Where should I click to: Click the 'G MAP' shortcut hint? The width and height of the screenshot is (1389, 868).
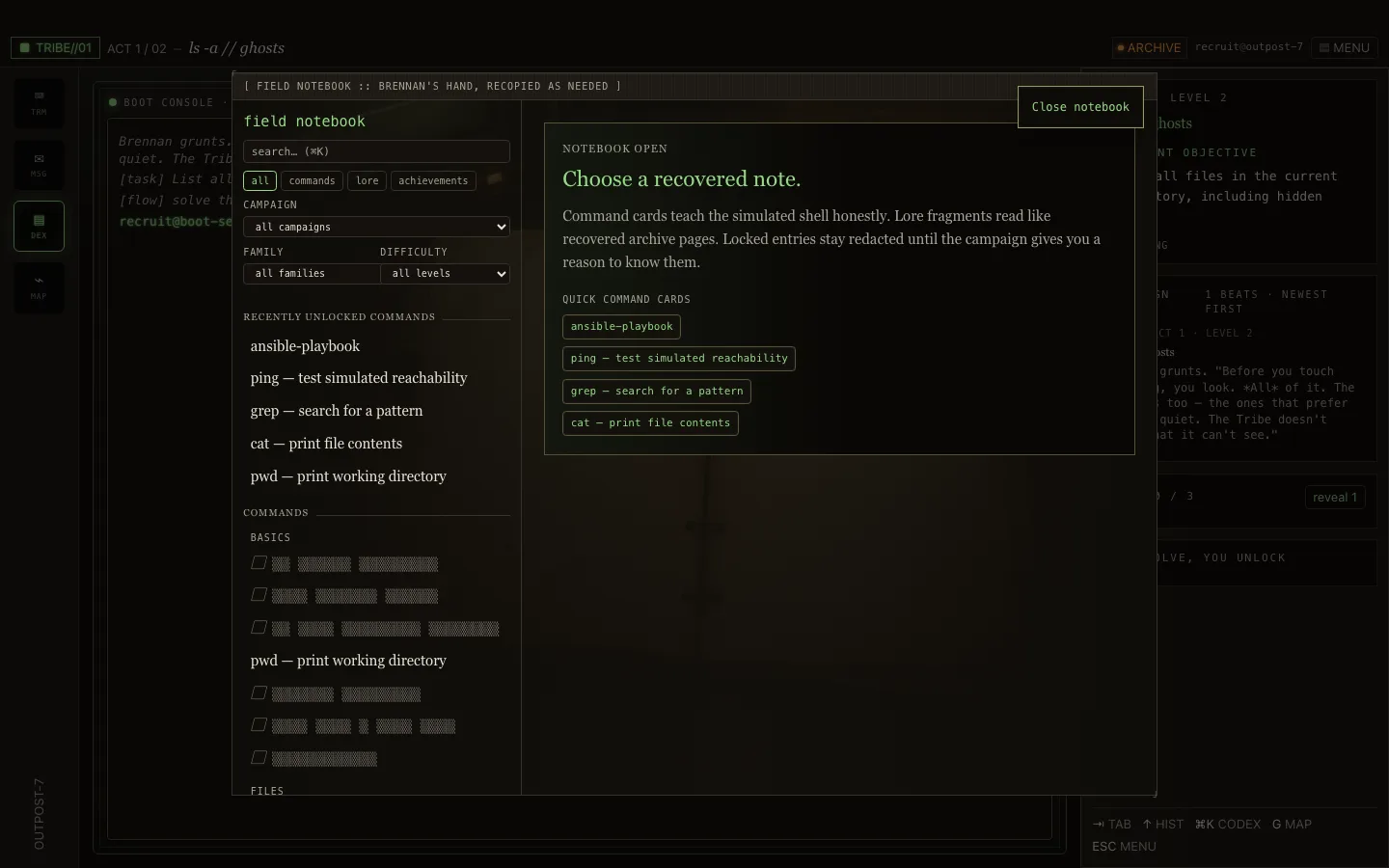[1292, 825]
